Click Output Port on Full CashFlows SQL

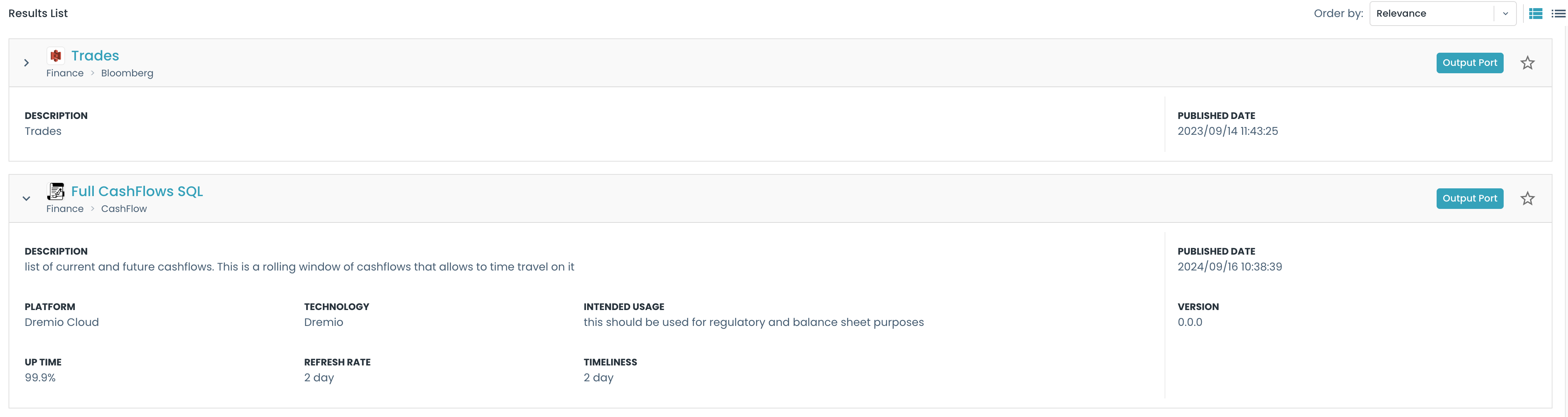click(1470, 198)
